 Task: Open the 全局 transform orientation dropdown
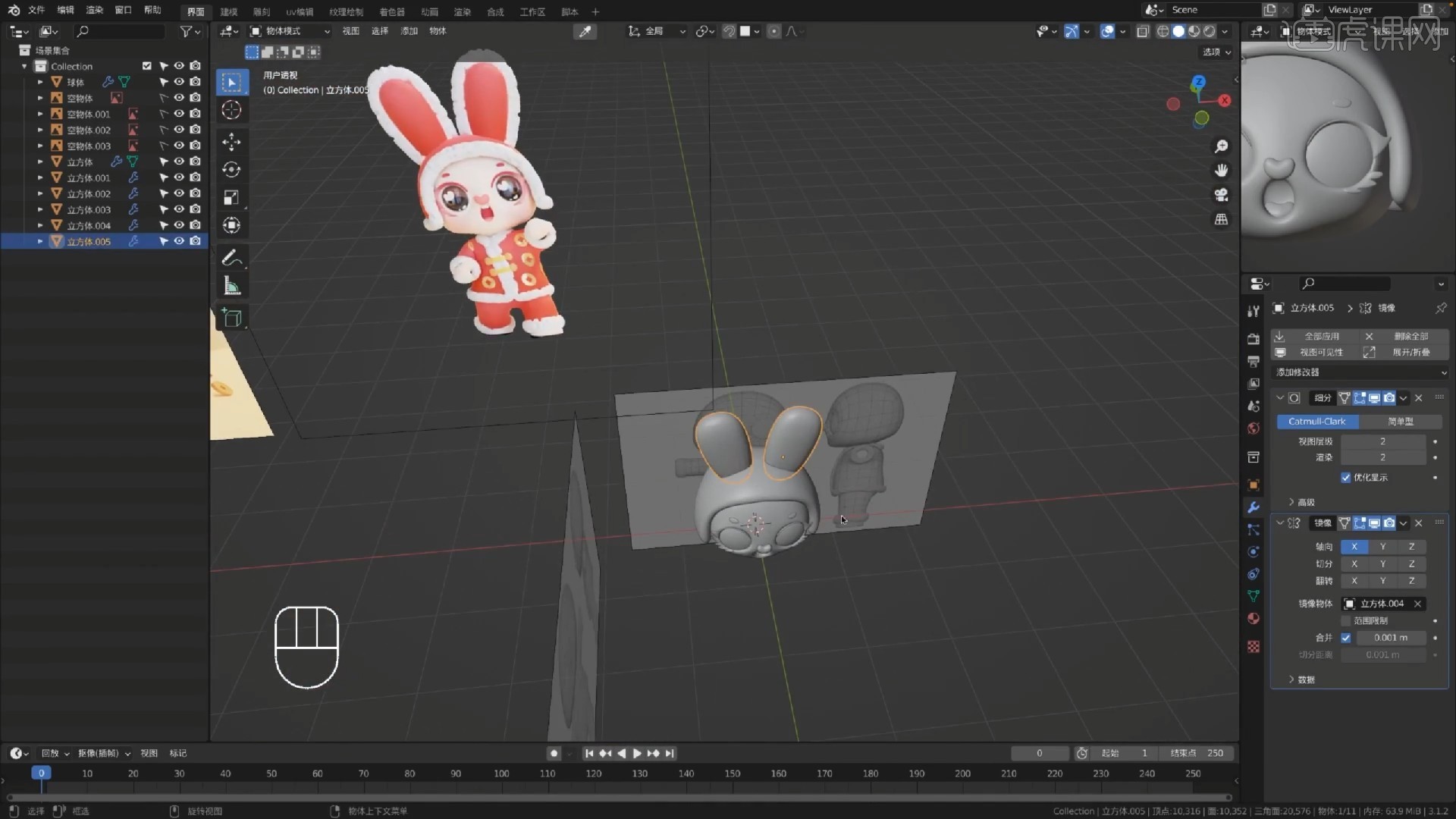pos(657,31)
